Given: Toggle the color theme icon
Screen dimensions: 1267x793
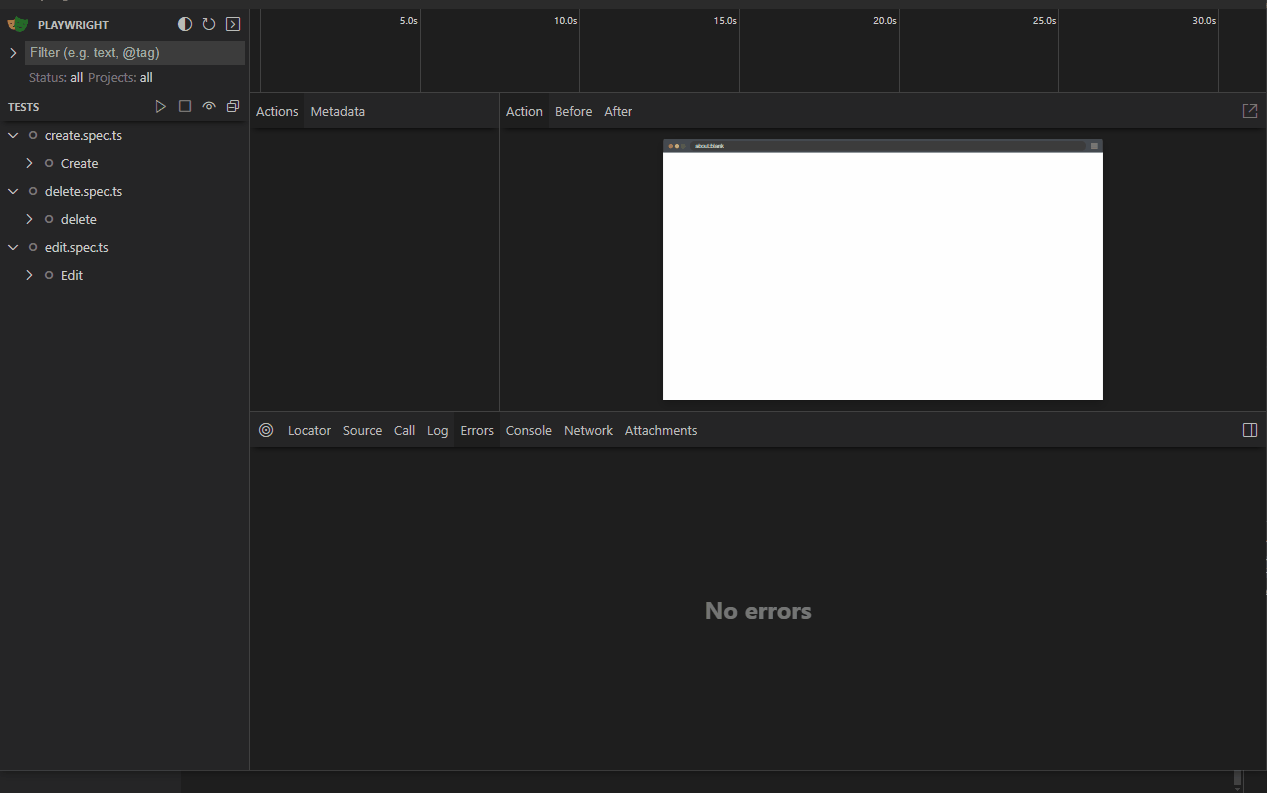Looking at the screenshot, I should click(x=185, y=24).
